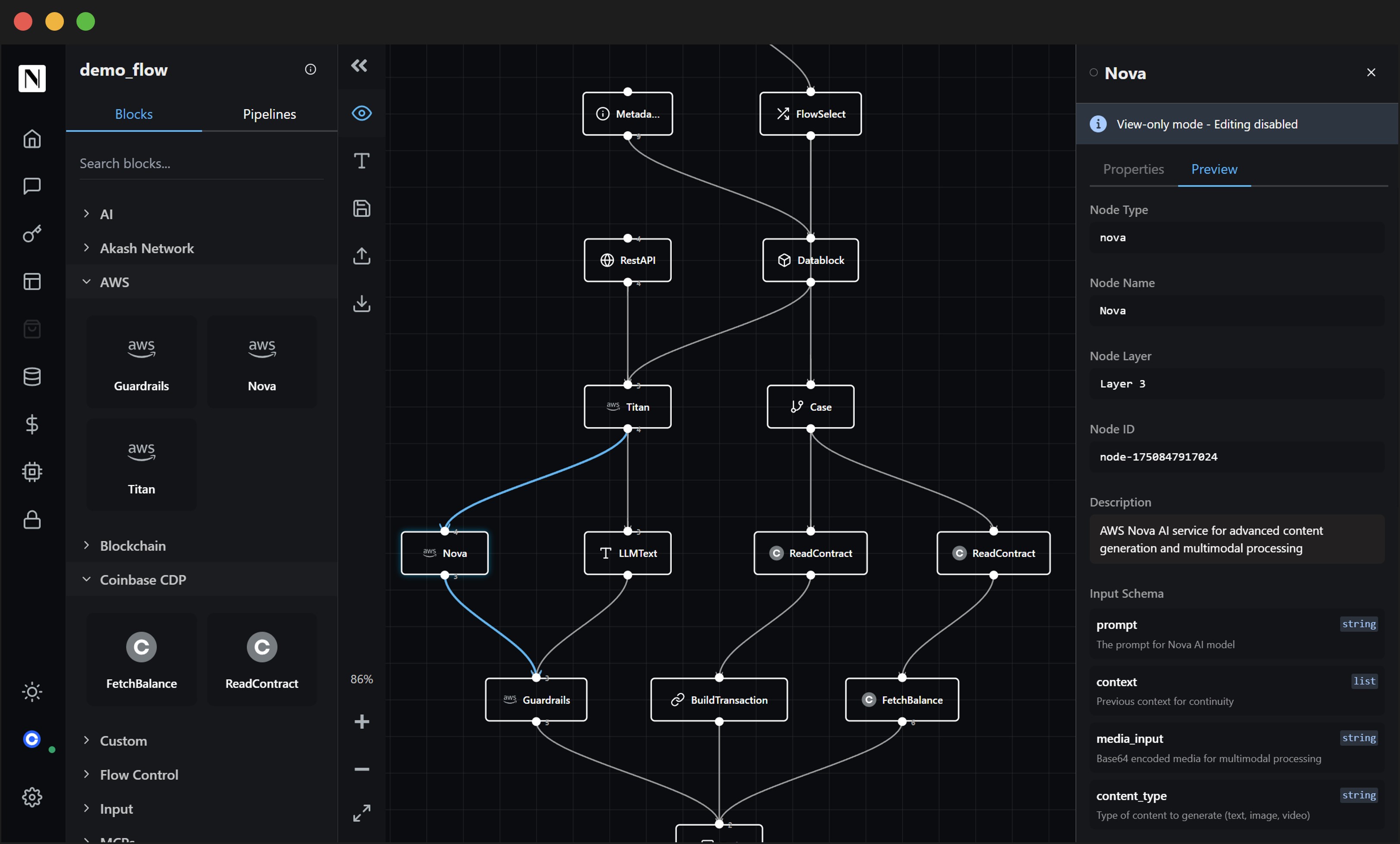Select the Titan node on canvas

[628, 407]
